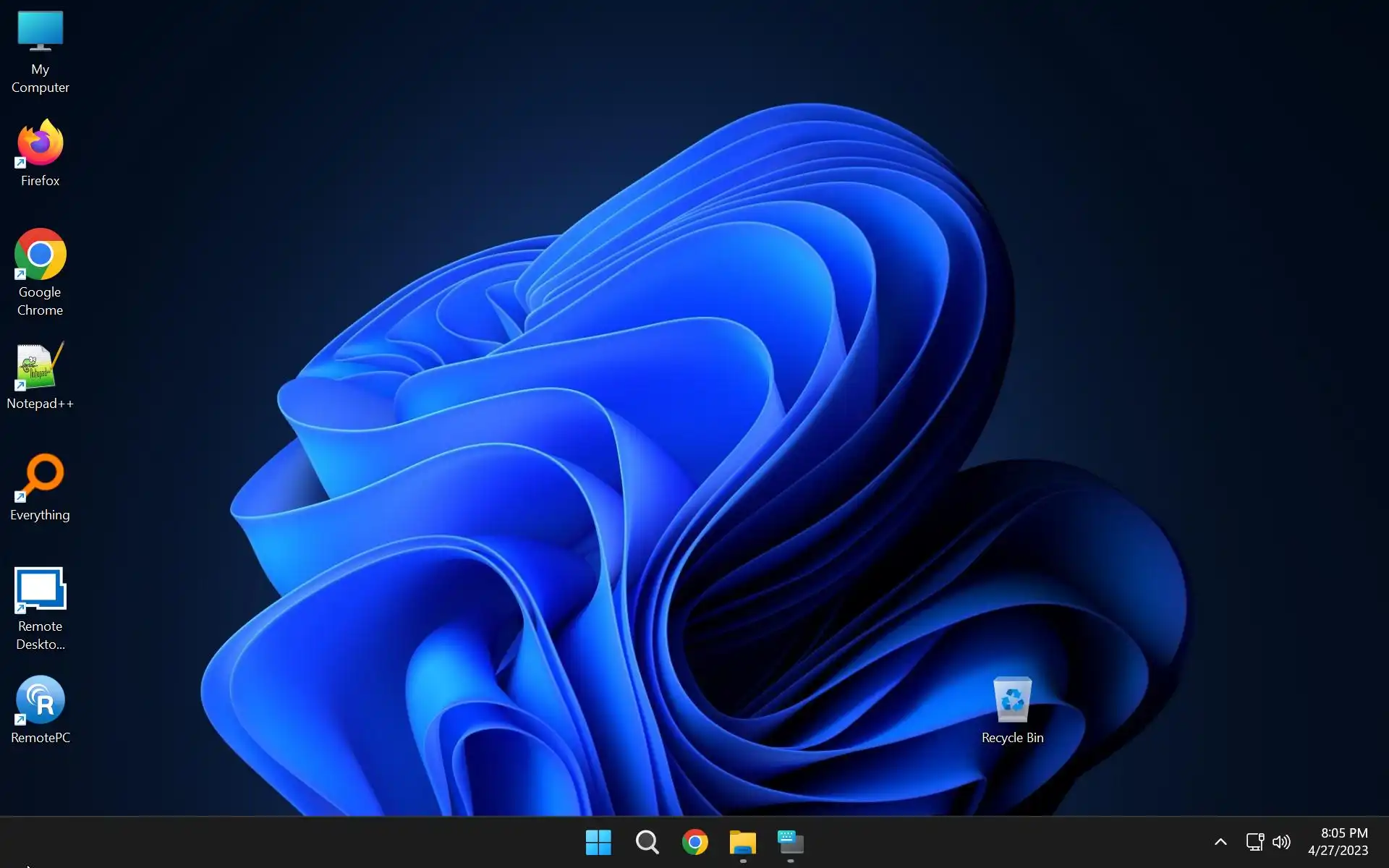Click the Google Chrome desktop shortcut
Screen dimensions: 1389x868
click(40, 255)
